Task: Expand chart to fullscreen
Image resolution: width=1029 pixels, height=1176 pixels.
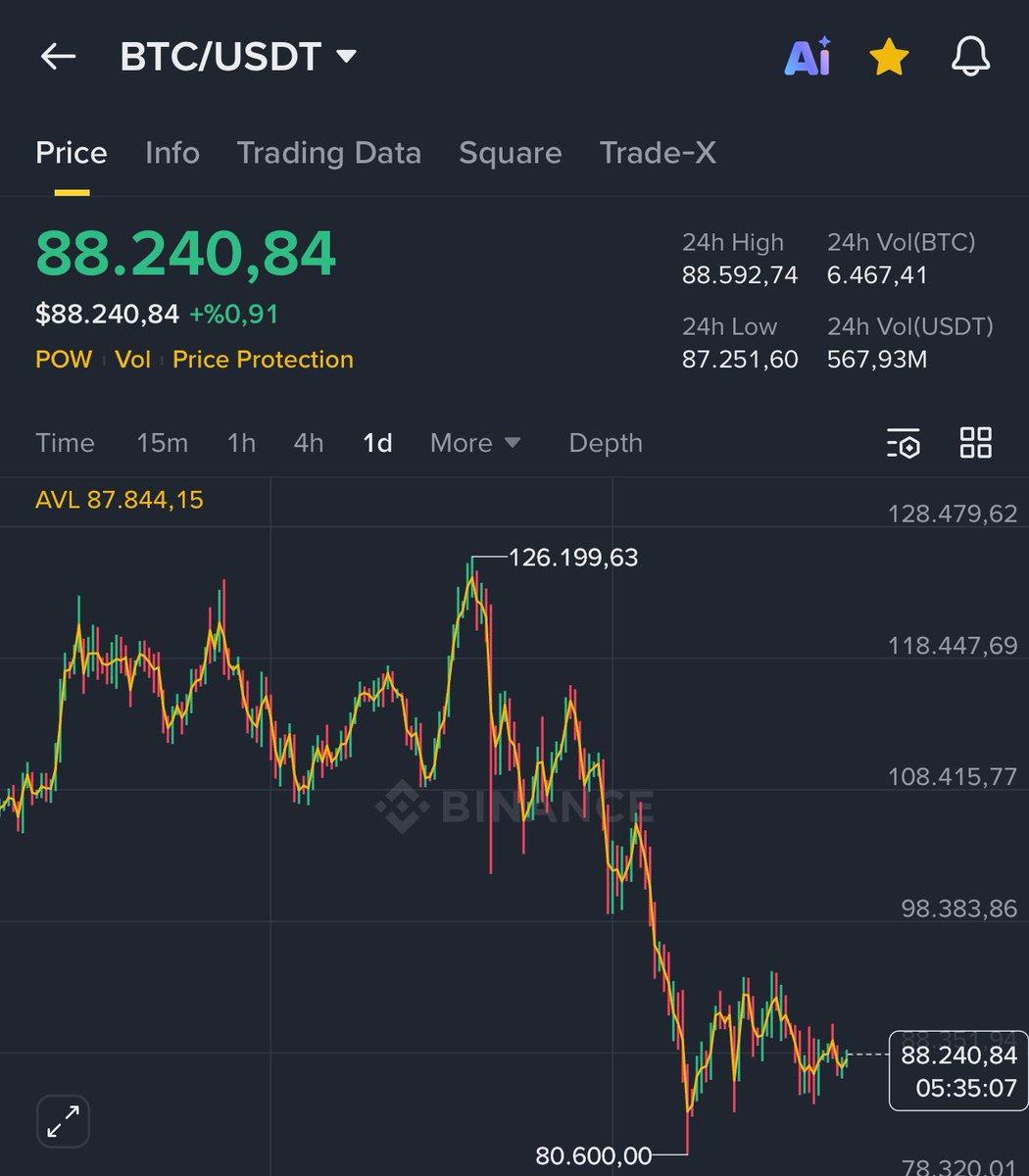Action: tap(64, 1120)
